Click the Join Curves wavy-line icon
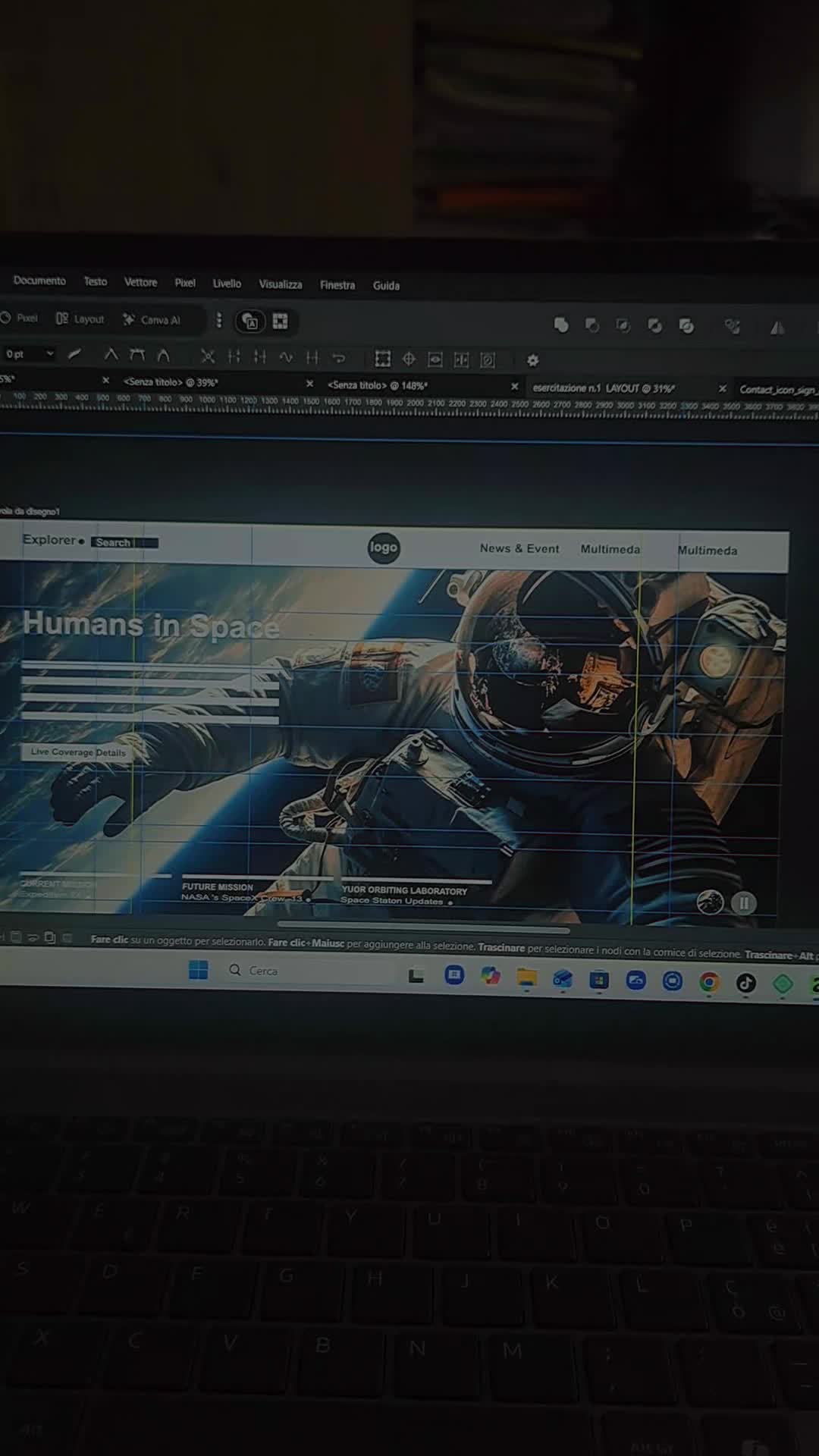819x1456 pixels. coord(286,356)
